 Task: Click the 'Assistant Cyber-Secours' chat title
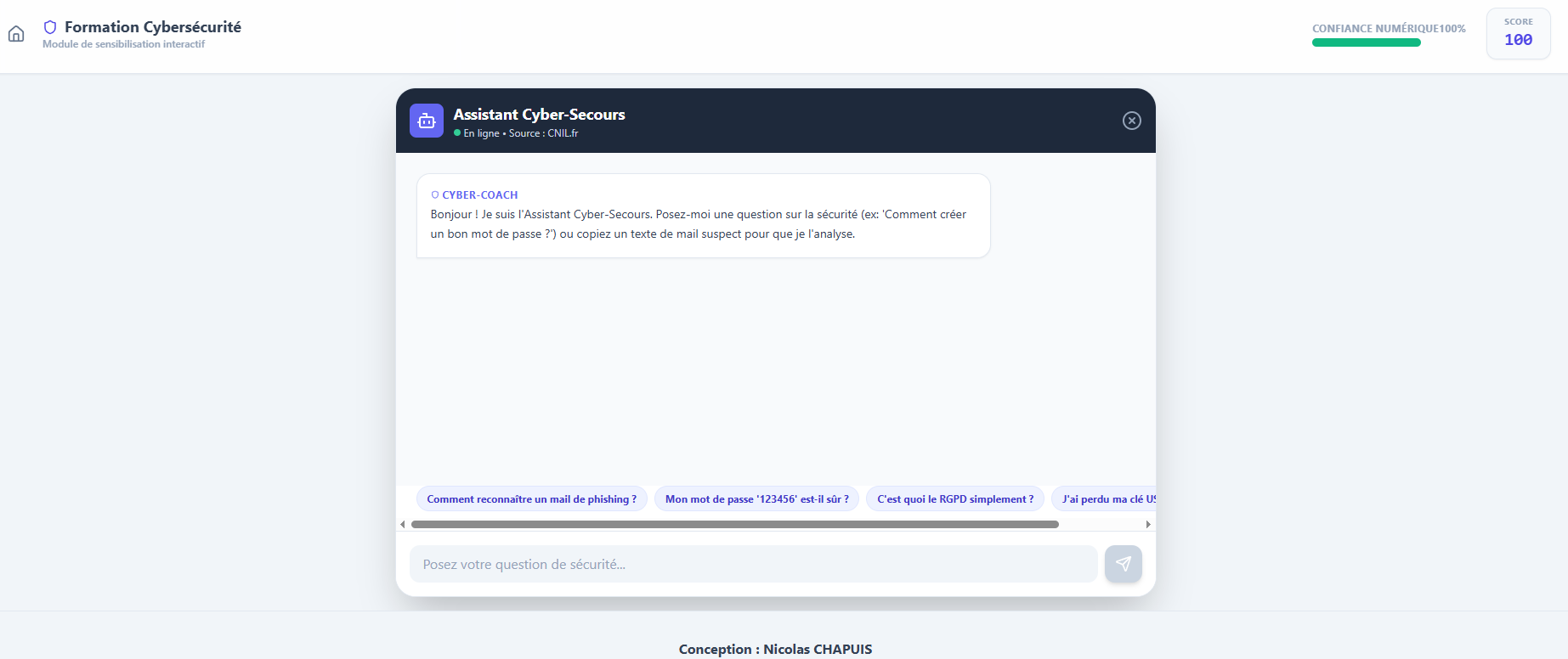coord(539,115)
